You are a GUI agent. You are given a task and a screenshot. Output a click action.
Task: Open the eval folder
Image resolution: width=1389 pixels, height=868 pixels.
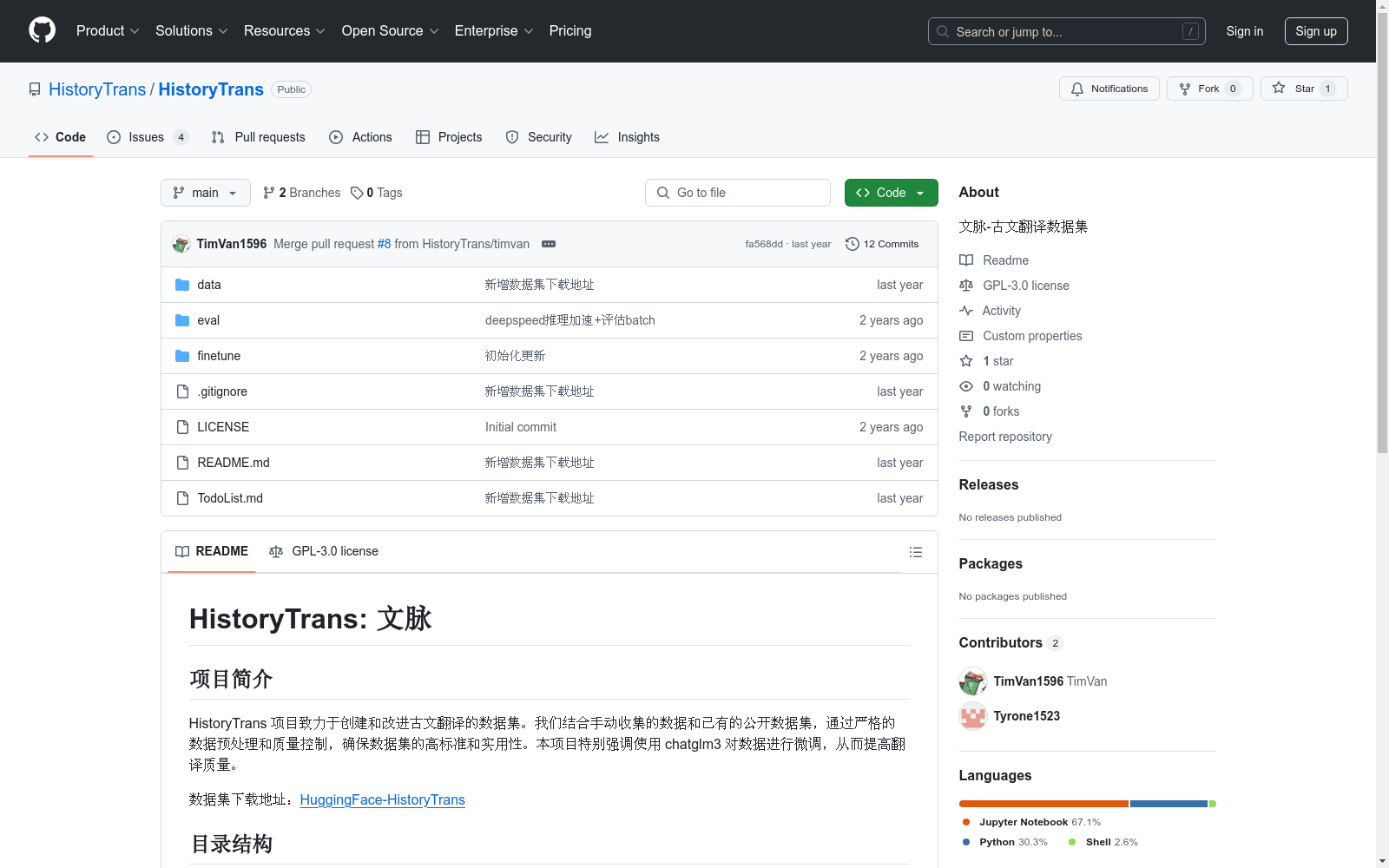click(208, 320)
